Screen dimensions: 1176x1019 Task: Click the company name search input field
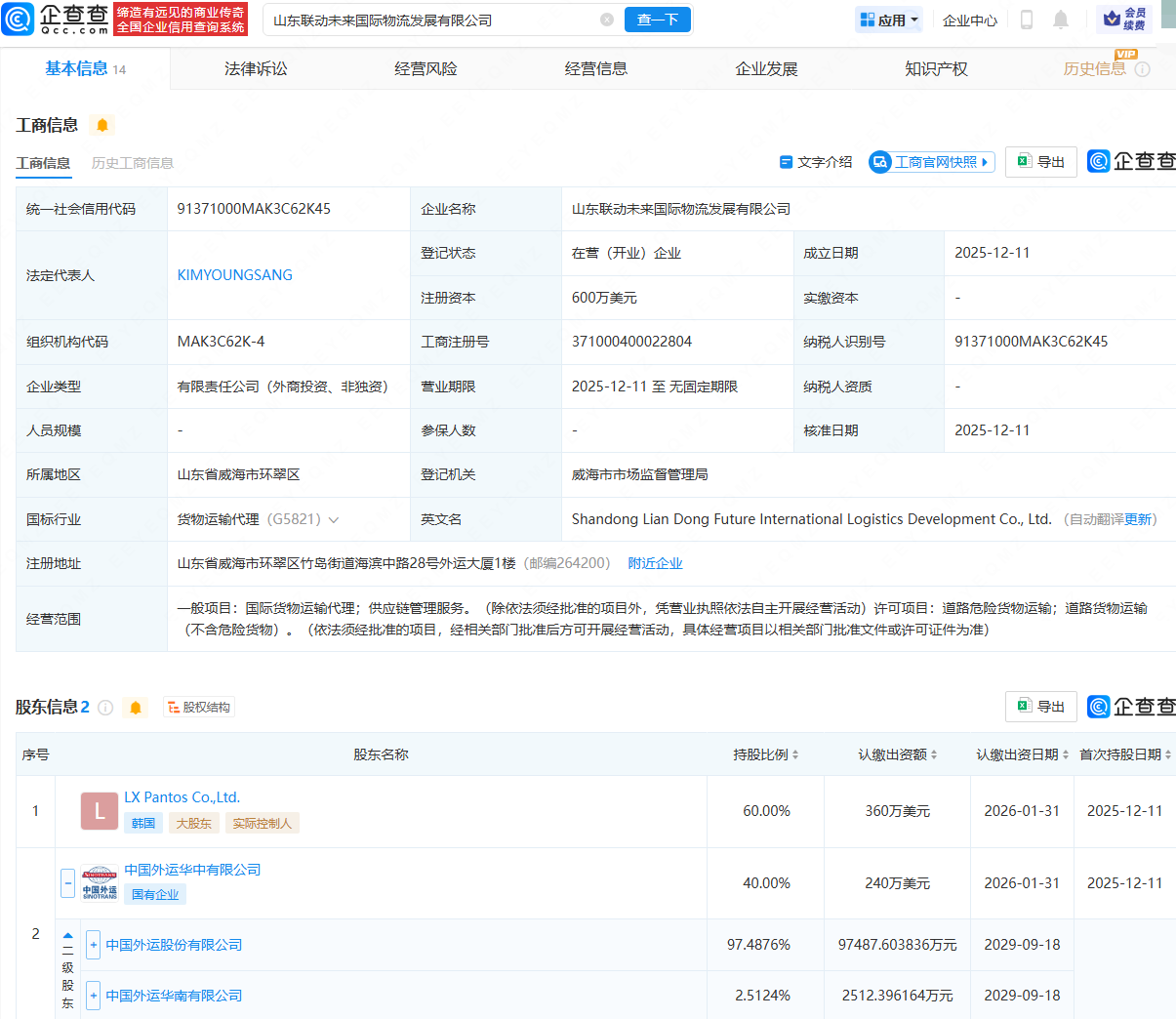point(429,20)
